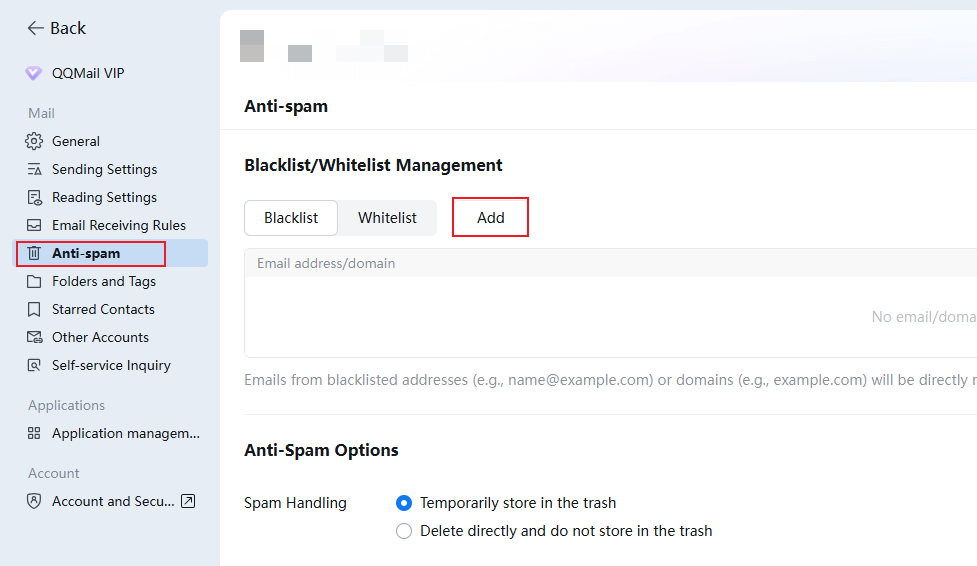Click the Reading Settings icon

click(x=34, y=197)
